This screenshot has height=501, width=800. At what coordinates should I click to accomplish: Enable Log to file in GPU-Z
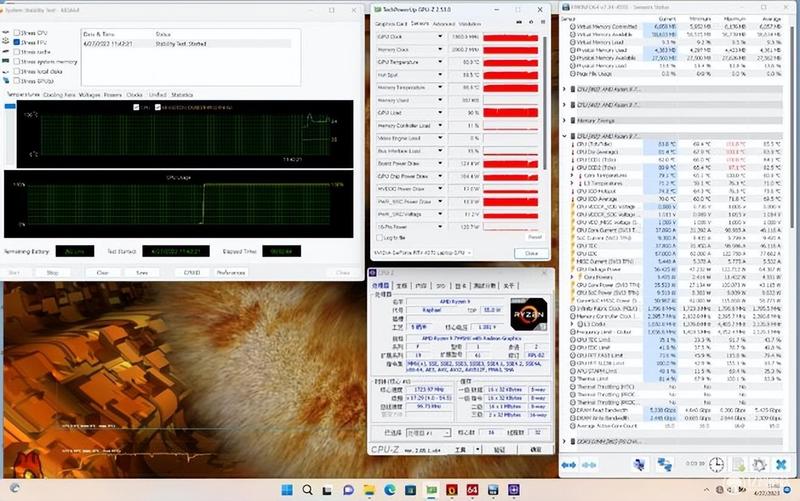(x=379, y=238)
